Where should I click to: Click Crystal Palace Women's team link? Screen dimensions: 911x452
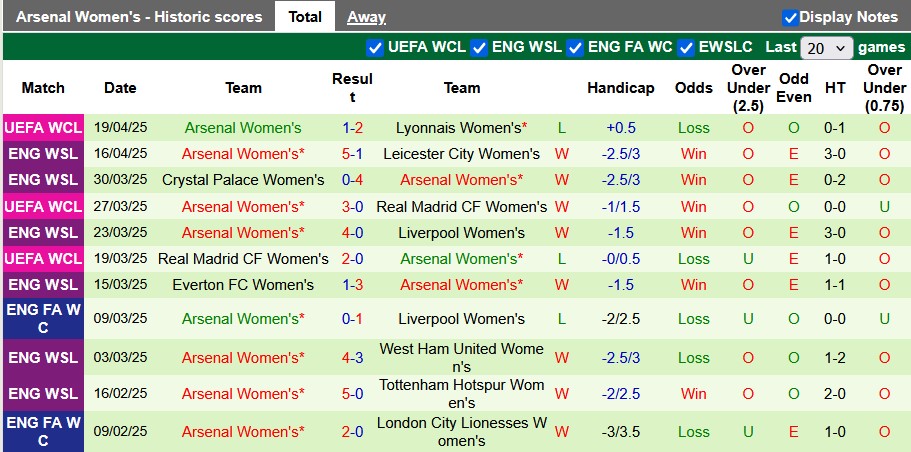pos(243,180)
